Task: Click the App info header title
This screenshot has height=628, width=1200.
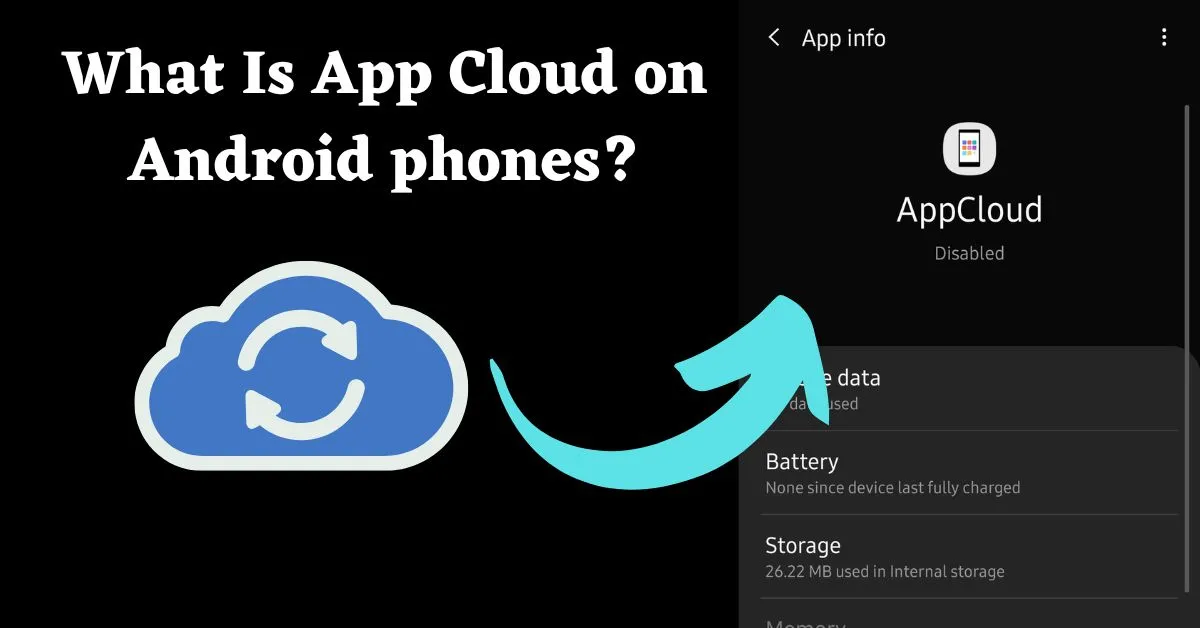Action: (844, 38)
